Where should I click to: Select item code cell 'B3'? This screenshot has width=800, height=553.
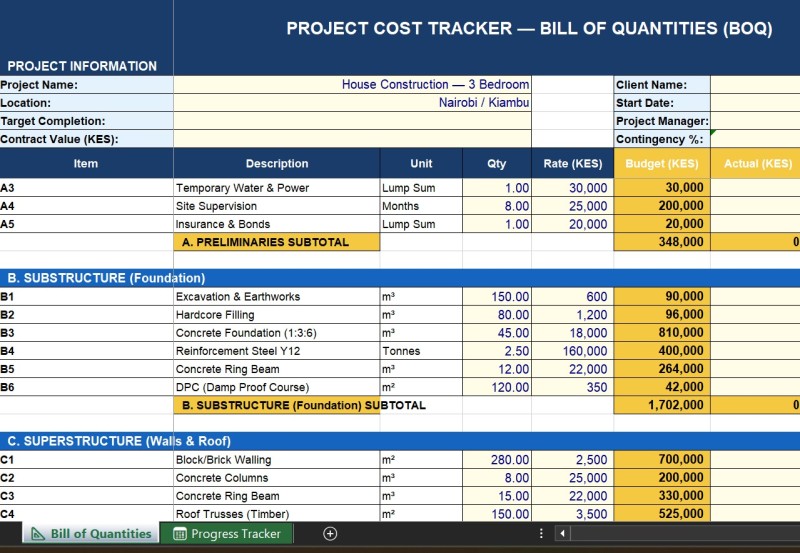(86, 333)
